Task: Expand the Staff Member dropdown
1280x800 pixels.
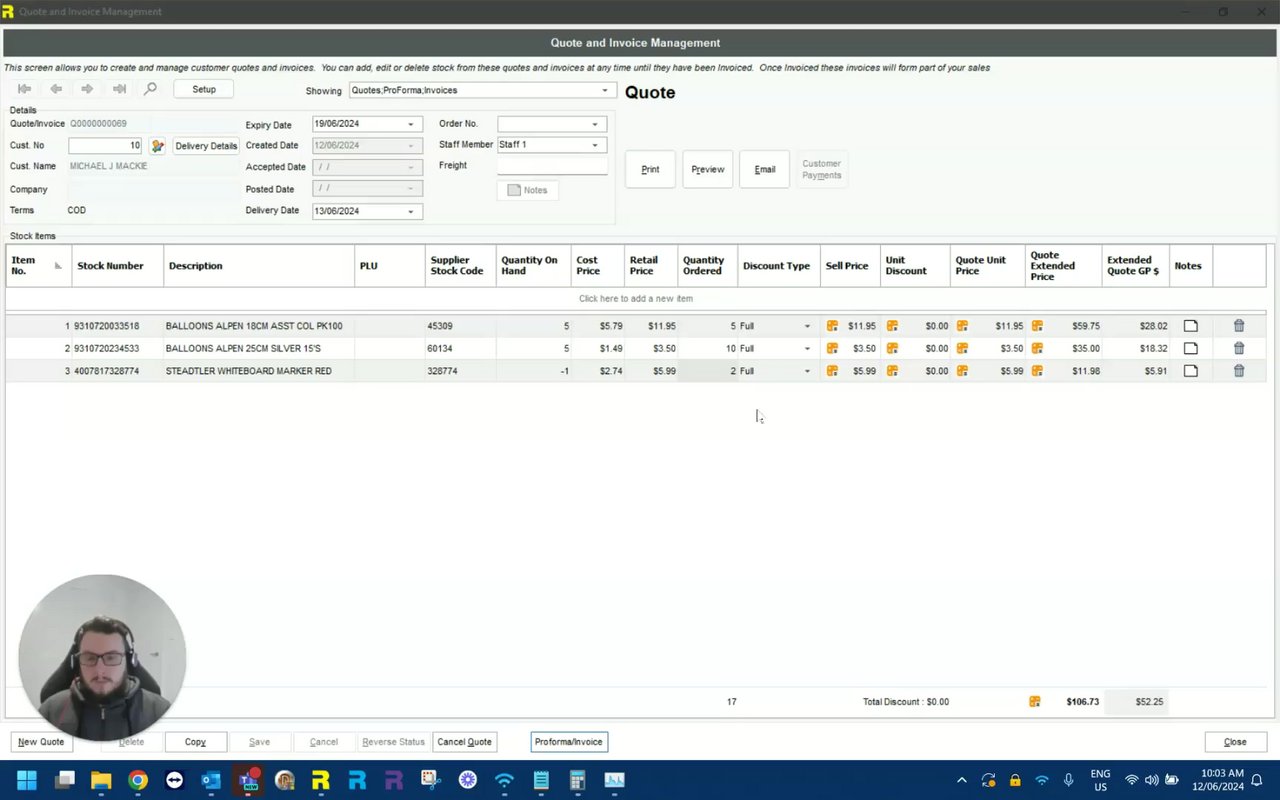Action: (x=595, y=145)
